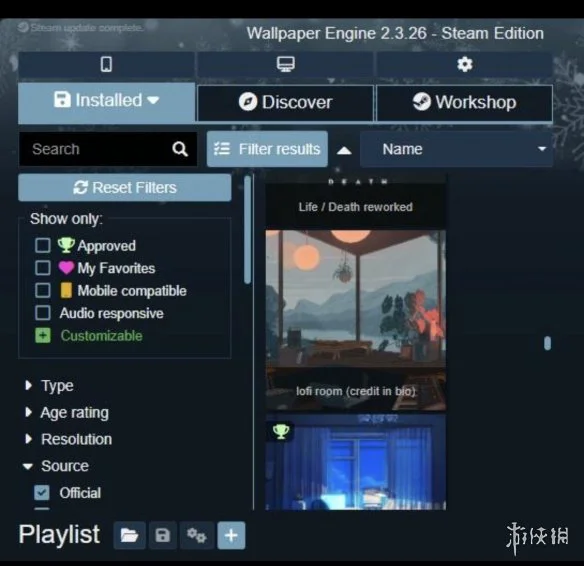Click the search magnifier icon

click(180, 149)
